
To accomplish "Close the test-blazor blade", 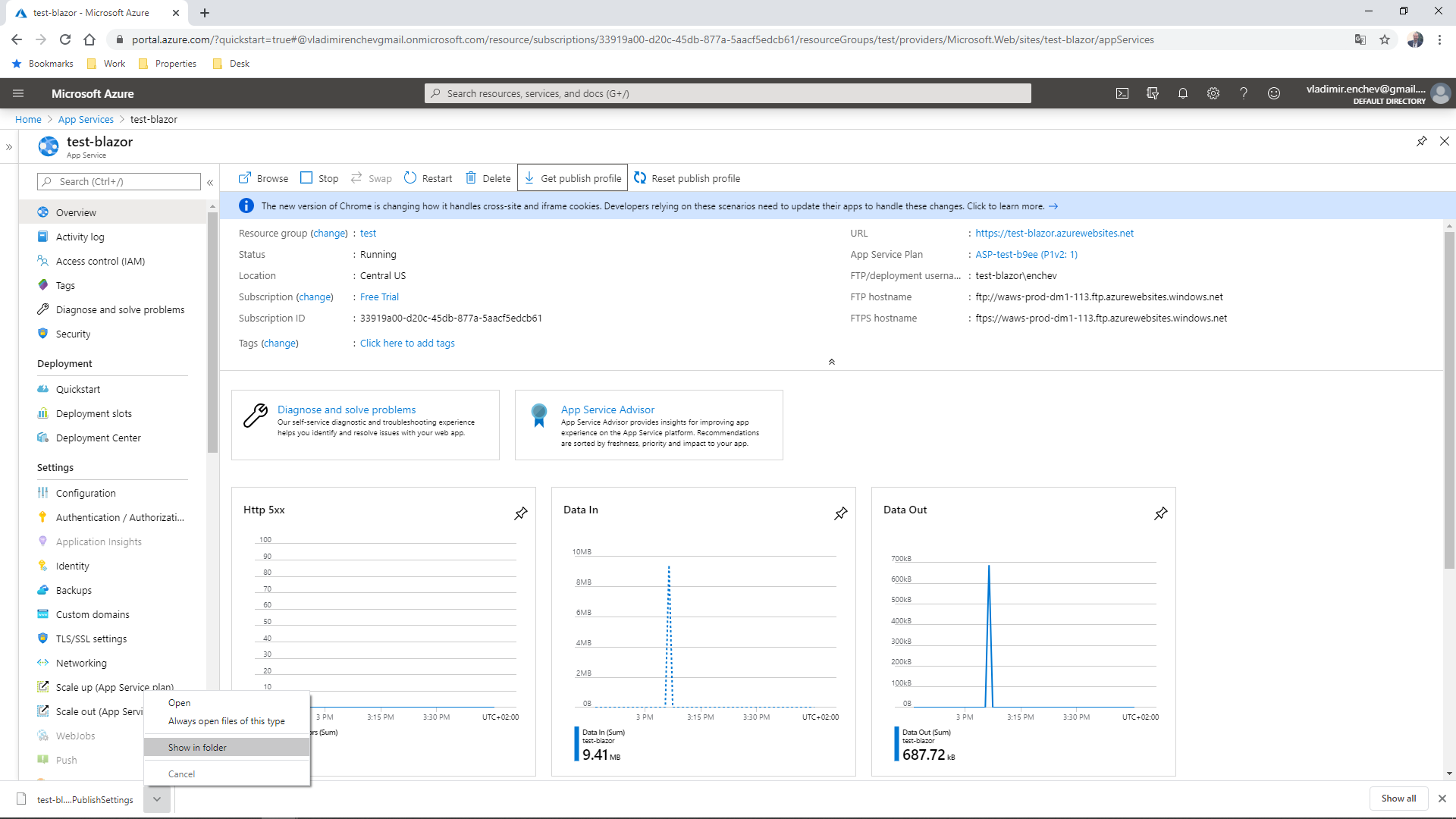I will (1445, 141).
